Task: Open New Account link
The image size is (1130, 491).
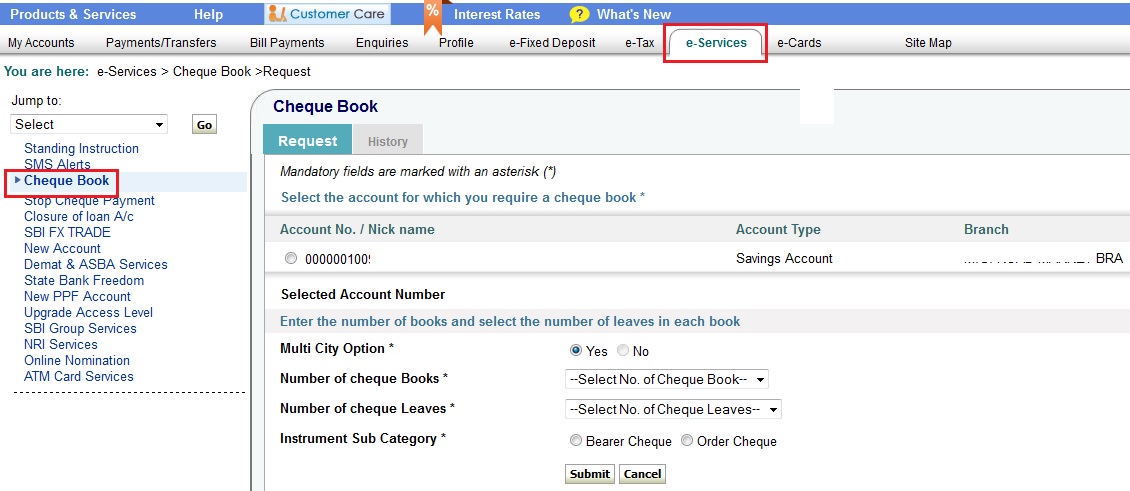Action: tap(63, 248)
